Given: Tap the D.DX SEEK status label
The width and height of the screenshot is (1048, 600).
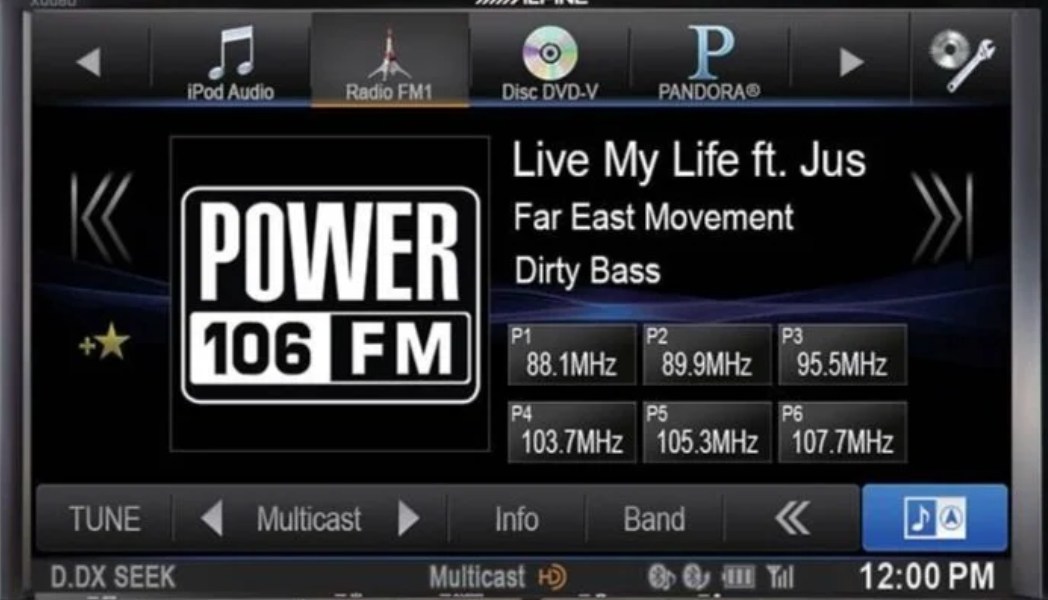Looking at the screenshot, I should coord(113,577).
